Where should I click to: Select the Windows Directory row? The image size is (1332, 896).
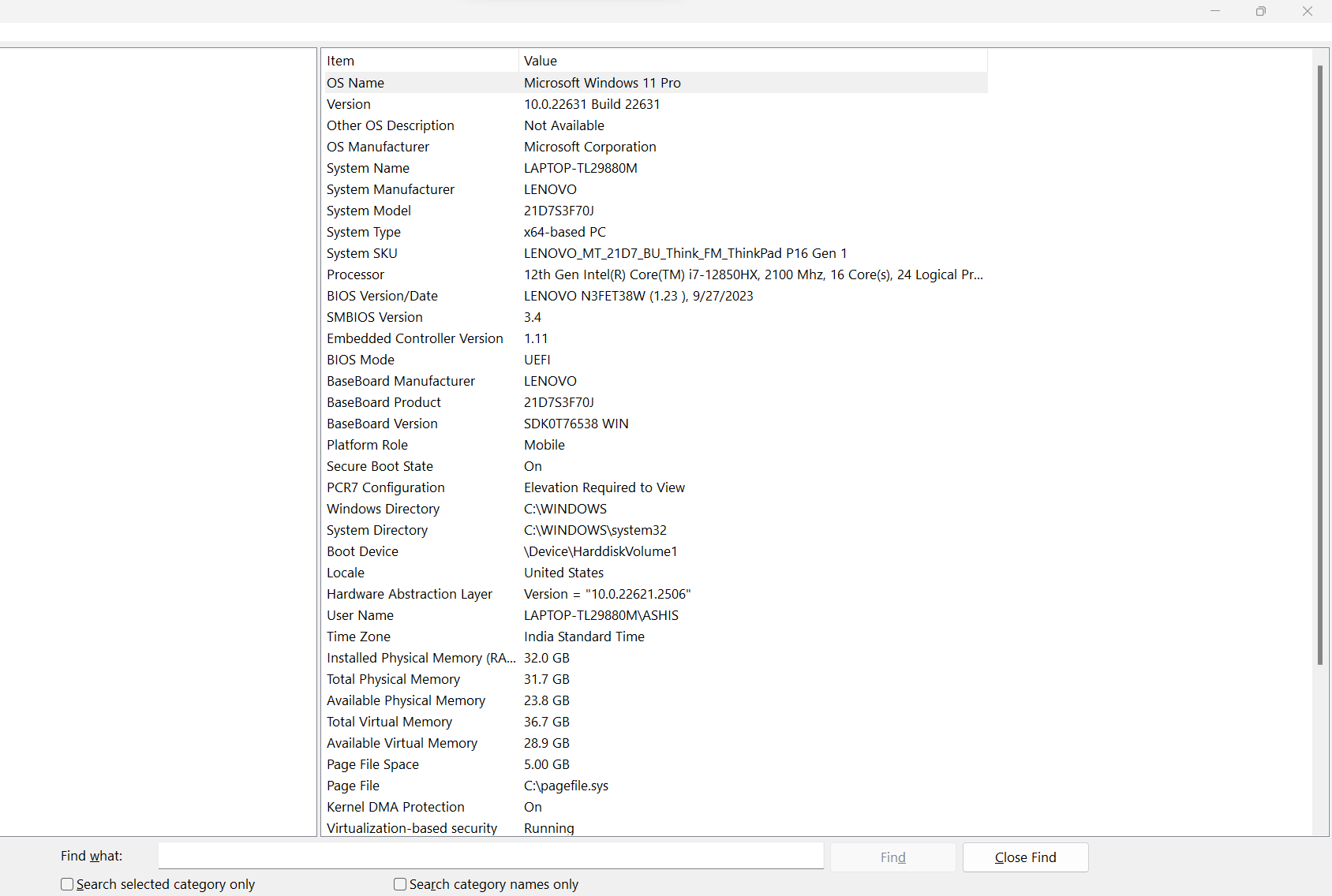[656, 509]
